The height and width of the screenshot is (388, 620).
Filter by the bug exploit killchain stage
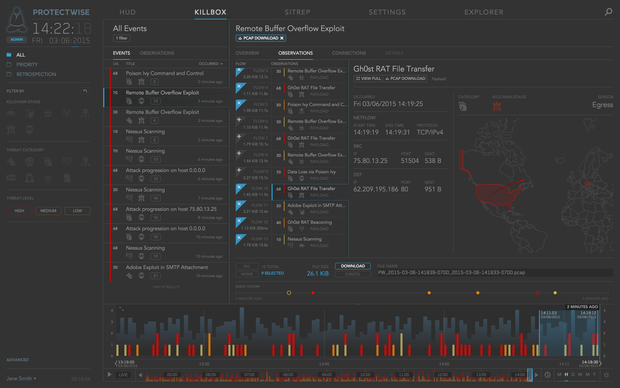tap(48, 114)
